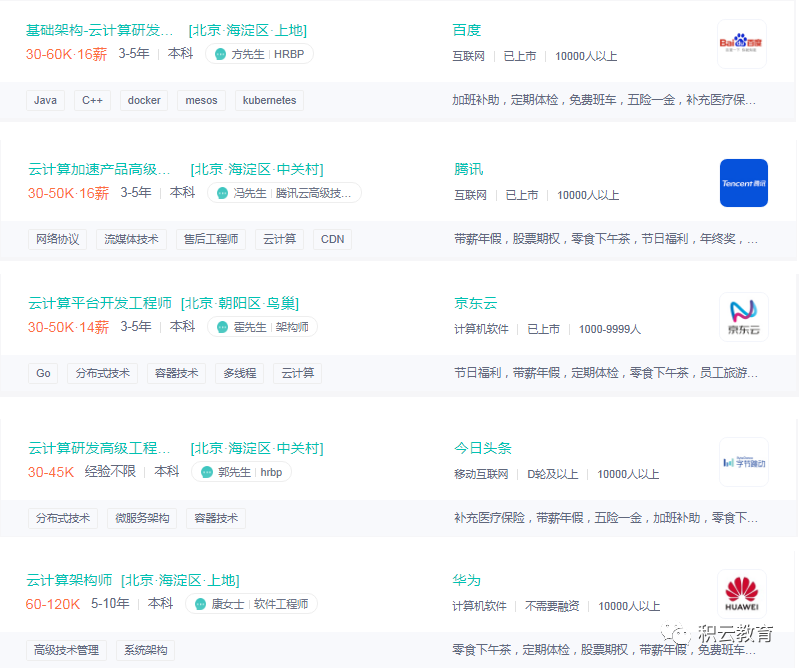Click chat icon next to 康女士
799x668 pixels.
click(198, 604)
